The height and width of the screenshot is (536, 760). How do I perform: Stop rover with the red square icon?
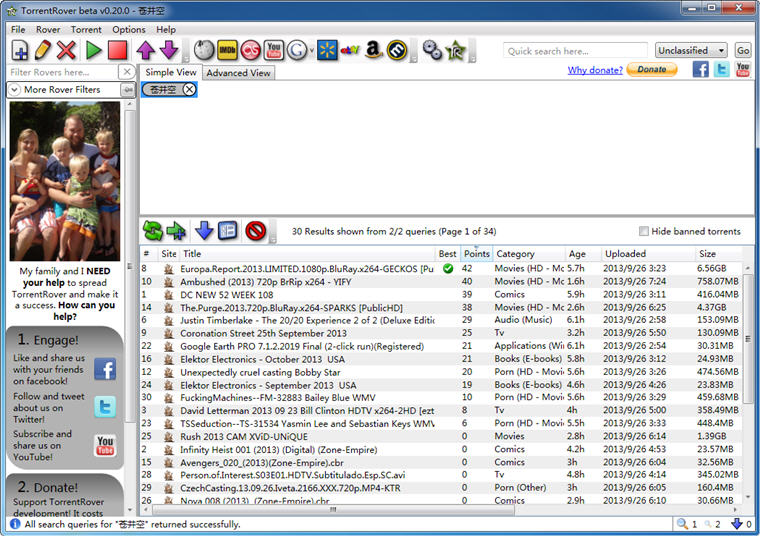(x=117, y=50)
